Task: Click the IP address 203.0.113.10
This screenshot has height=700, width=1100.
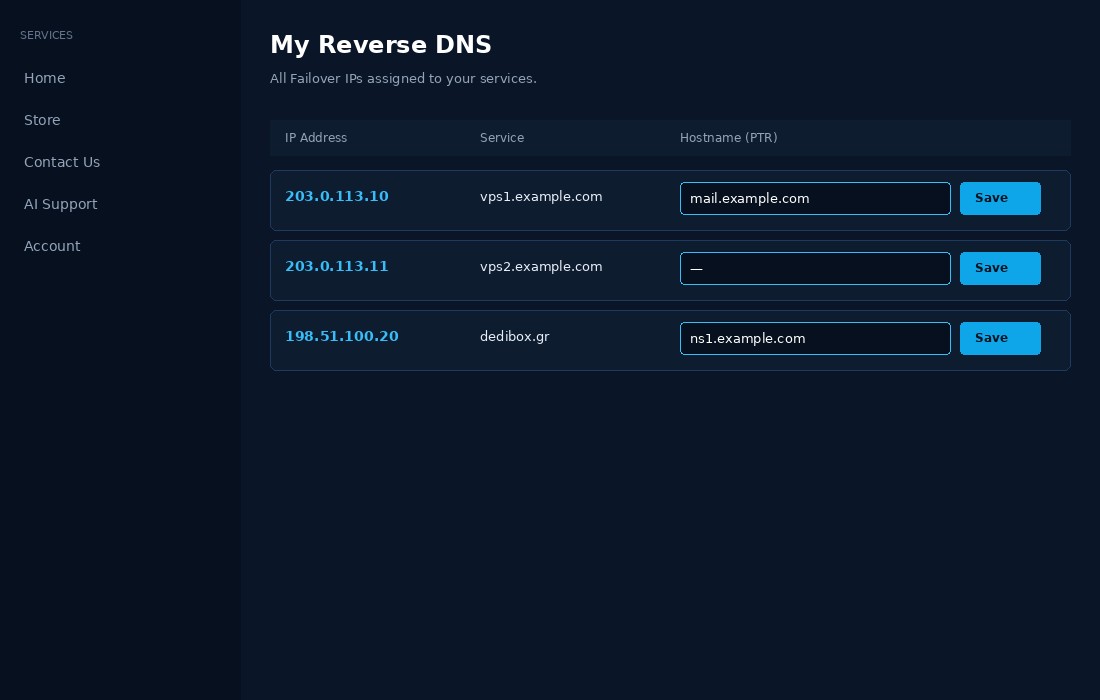Action: pyautogui.click(x=337, y=196)
